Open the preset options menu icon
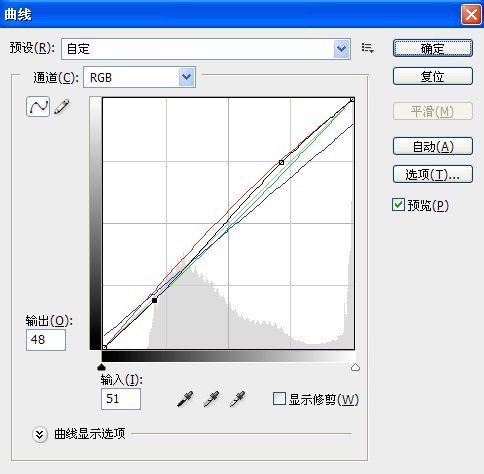The image size is (484, 474). 367,48
